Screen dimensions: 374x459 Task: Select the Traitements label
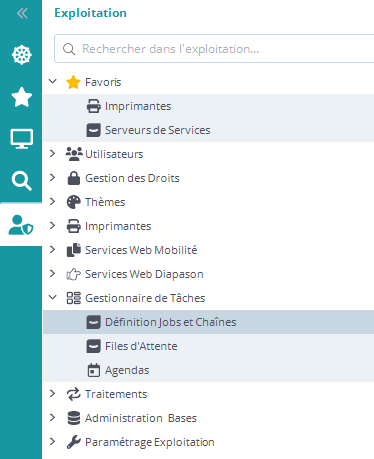pyautogui.click(x=116, y=394)
